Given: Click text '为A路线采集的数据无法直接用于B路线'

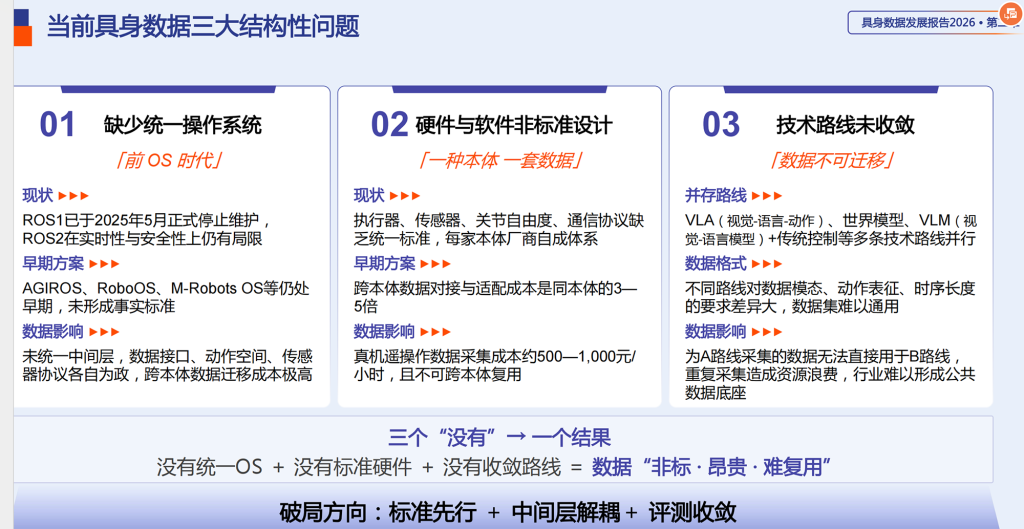Looking at the screenshot, I should point(822,357).
